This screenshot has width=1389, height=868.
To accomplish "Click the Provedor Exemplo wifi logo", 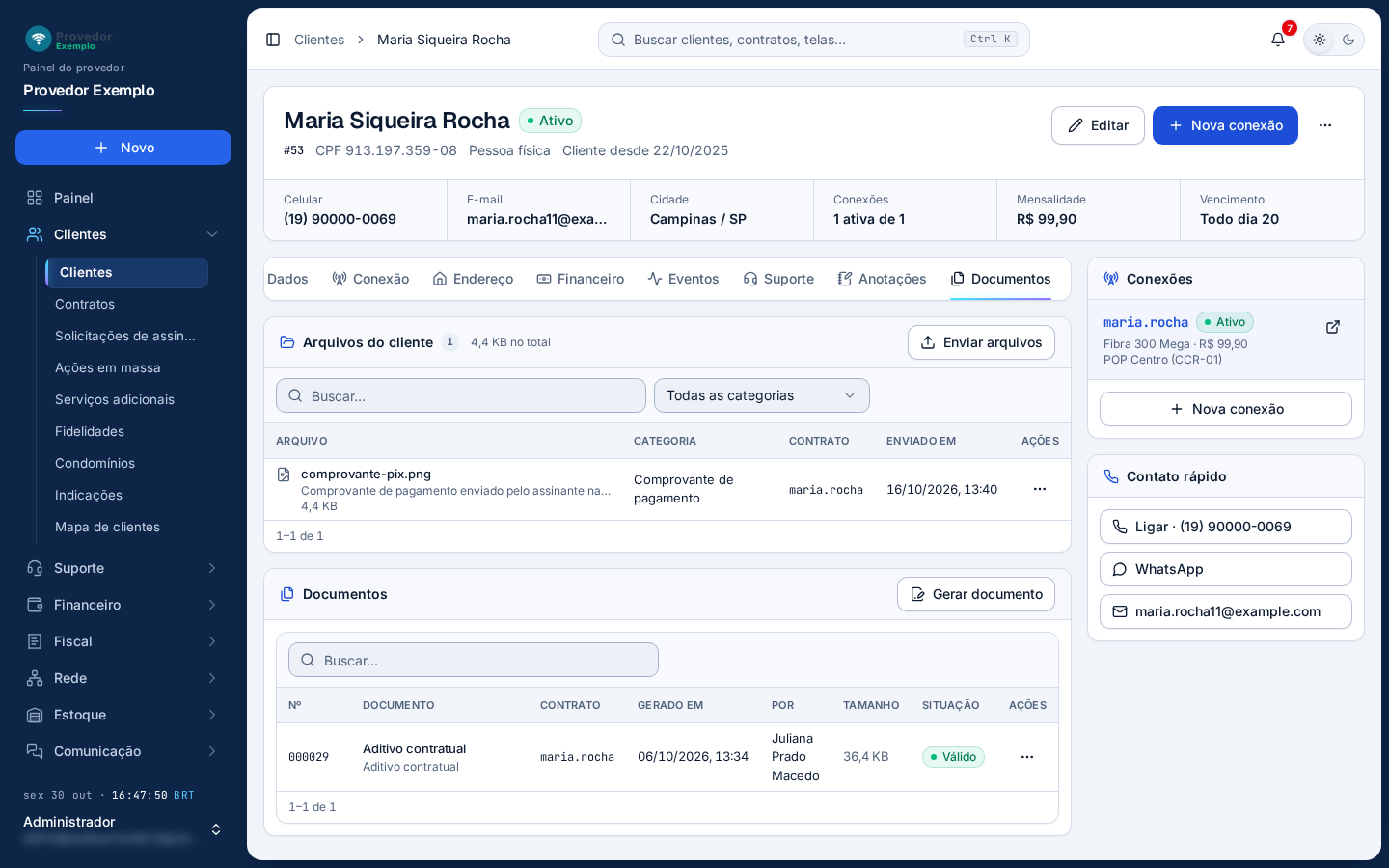I will (39, 39).
